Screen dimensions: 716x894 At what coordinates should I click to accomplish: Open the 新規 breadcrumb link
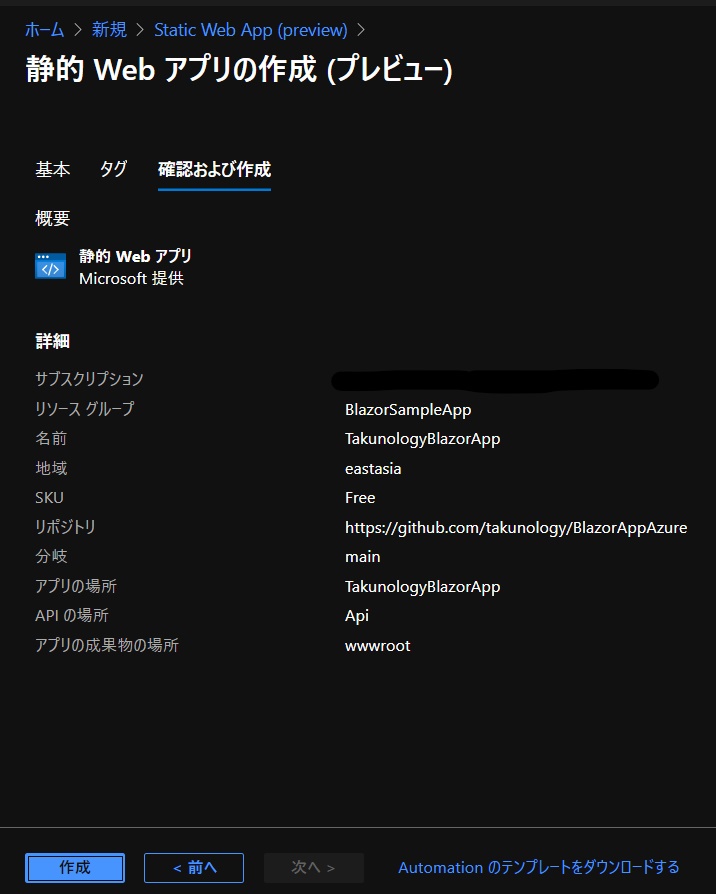click(x=109, y=30)
